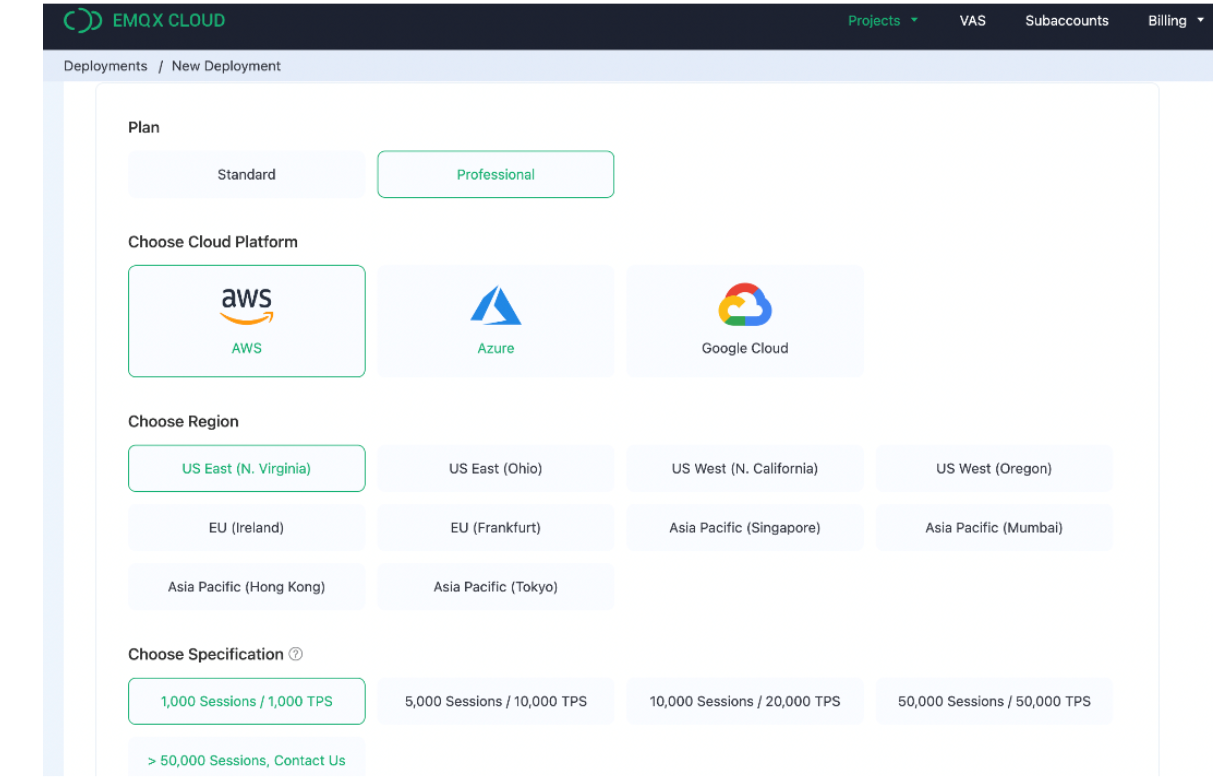Screen dimensions: 1222x780
Task: Open the Billing dropdown arrow
Action: pyautogui.click(x=1200, y=20)
